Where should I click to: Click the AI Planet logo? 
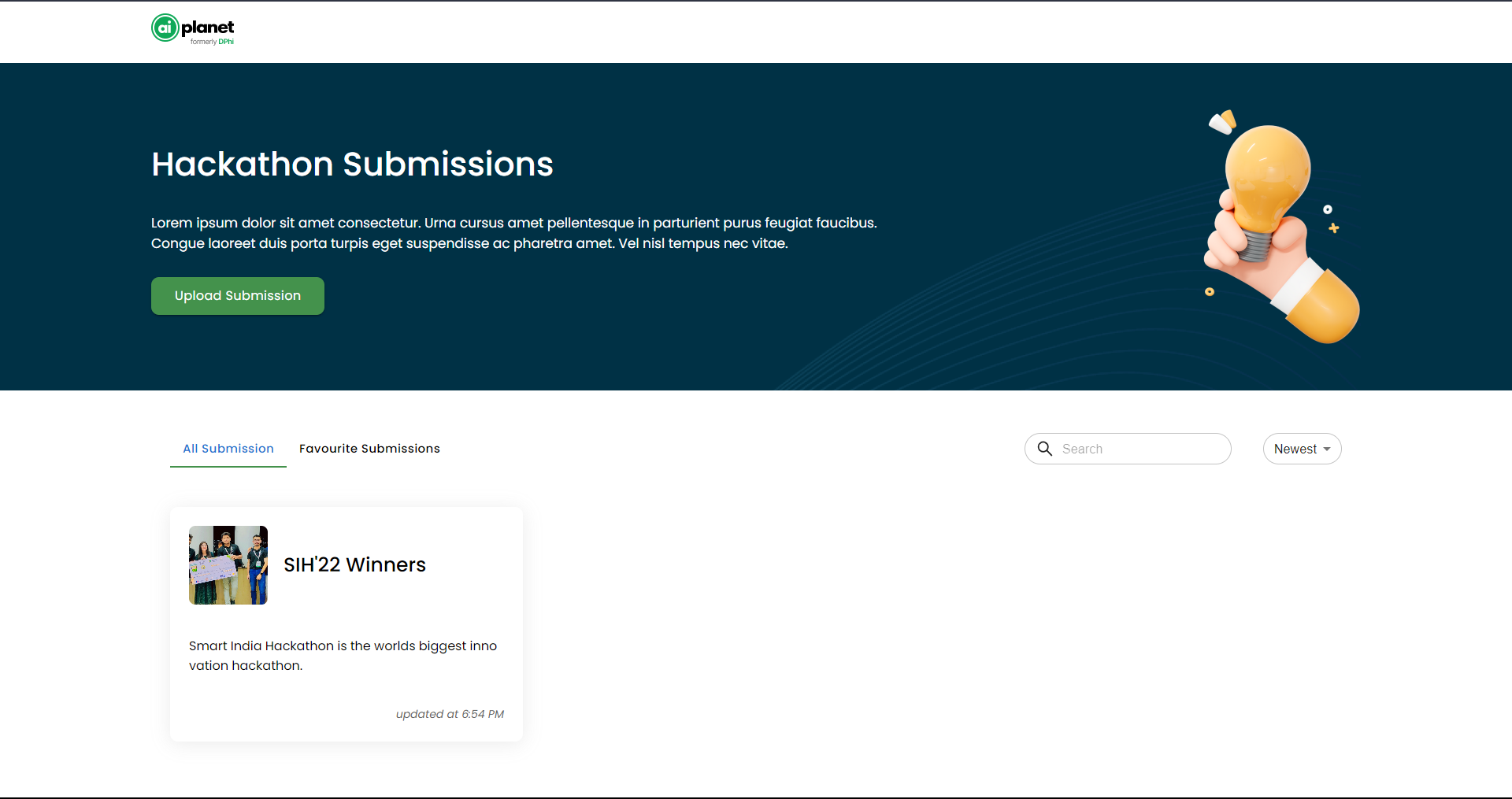coord(193,29)
